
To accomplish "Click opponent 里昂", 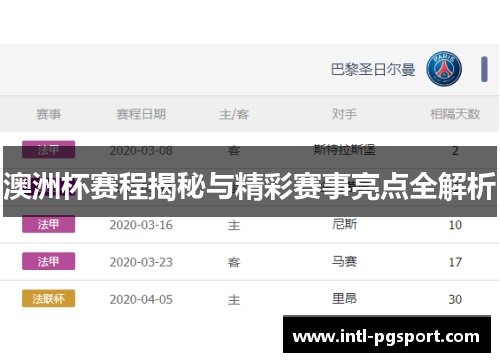I will (344, 298).
